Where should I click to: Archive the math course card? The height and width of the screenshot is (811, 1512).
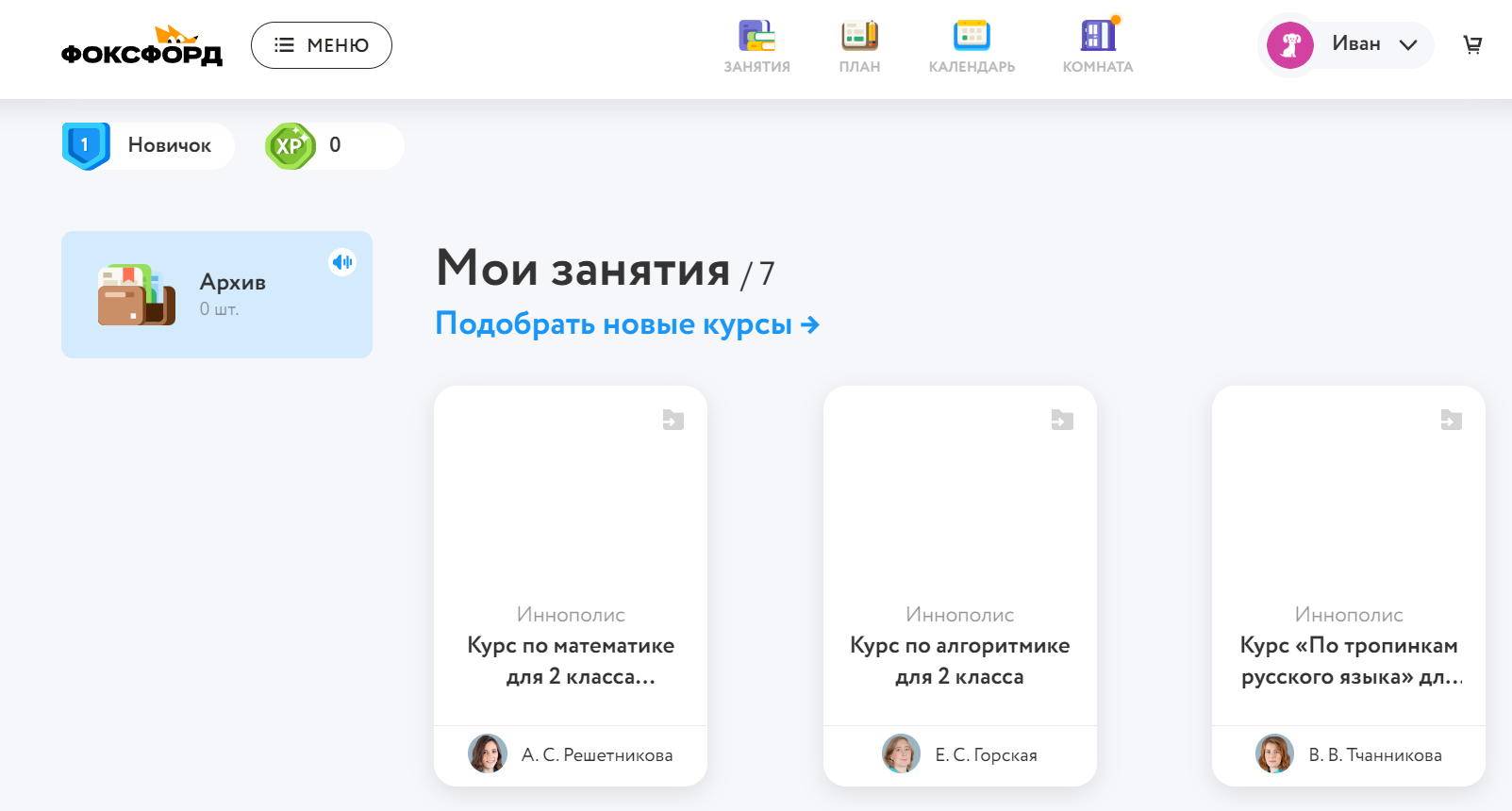[673, 420]
